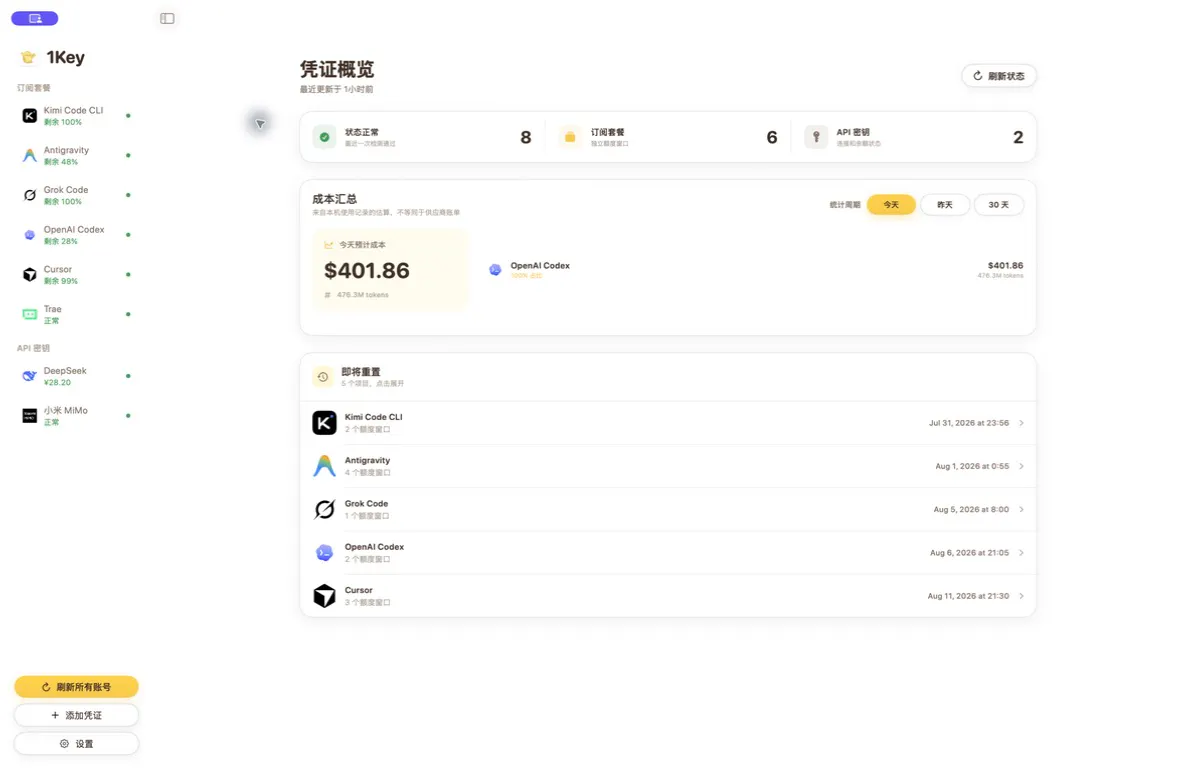
Task: Click the API 密钥 key icon
Action: coord(816,137)
